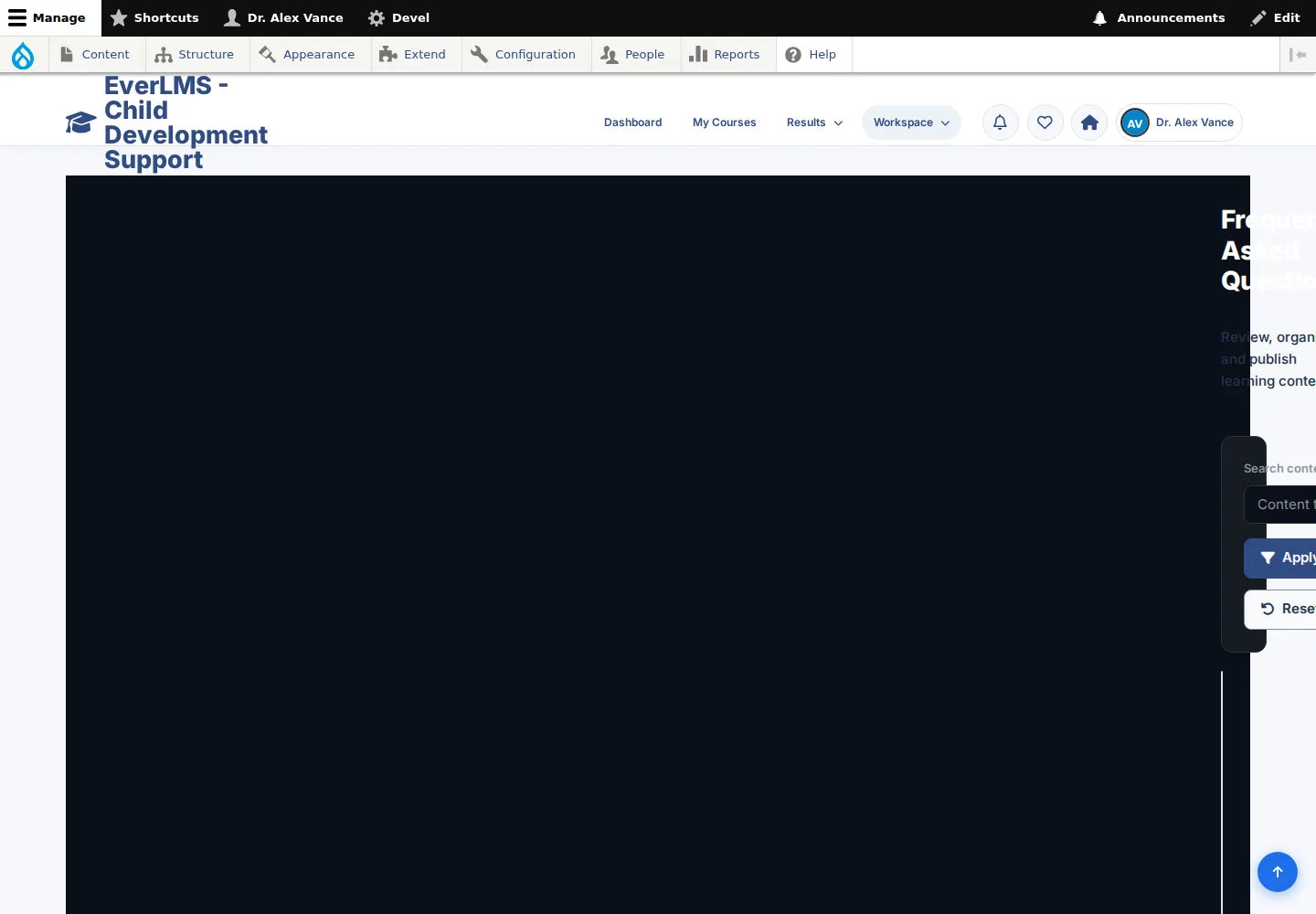
Task: Open the Content admin menu
Action: click(x=95, y=55)
